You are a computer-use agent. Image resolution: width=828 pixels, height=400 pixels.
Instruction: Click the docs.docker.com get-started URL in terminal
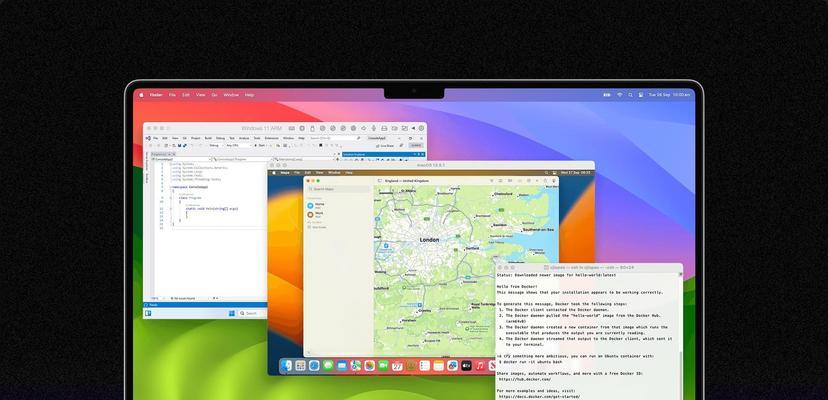tap(539, 396)
